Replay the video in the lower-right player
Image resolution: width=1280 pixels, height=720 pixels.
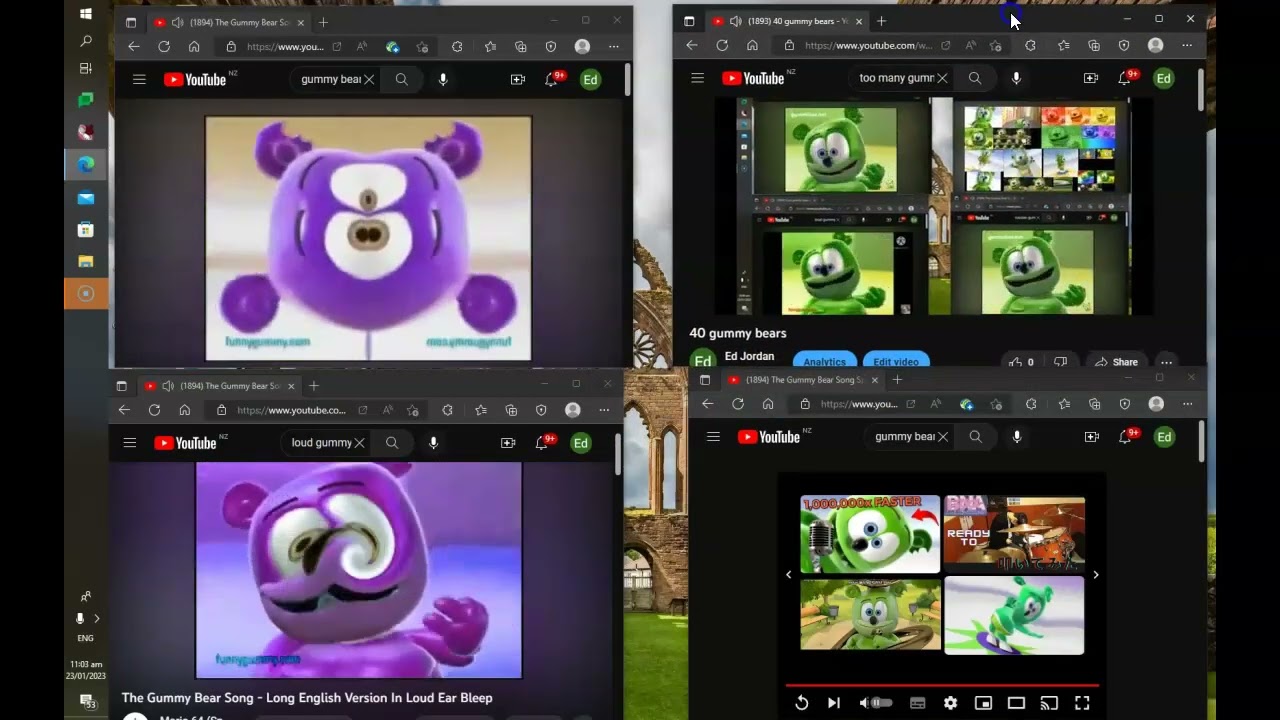coord(801,703)
